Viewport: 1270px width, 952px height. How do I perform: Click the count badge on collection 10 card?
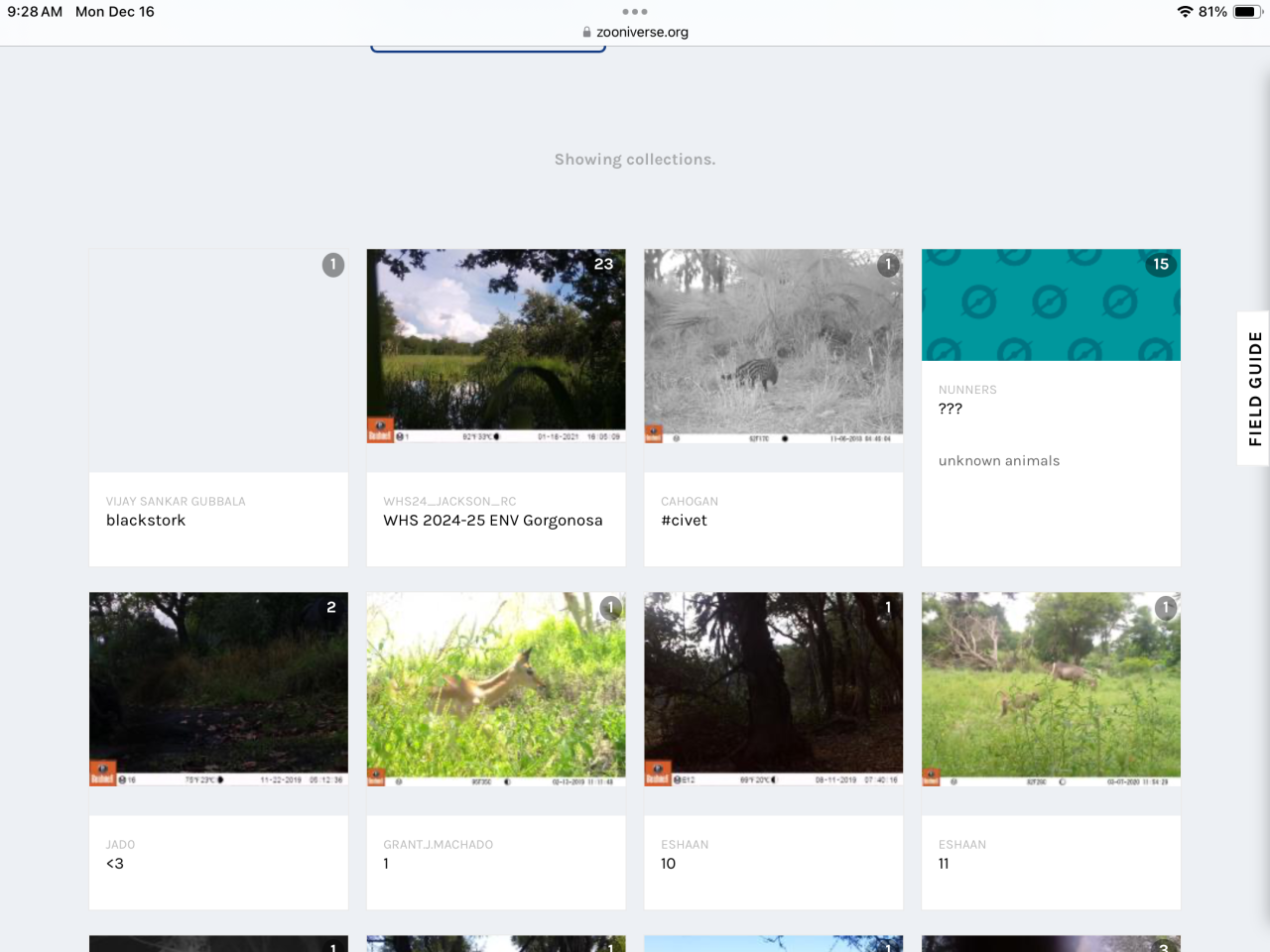[888, 607]
